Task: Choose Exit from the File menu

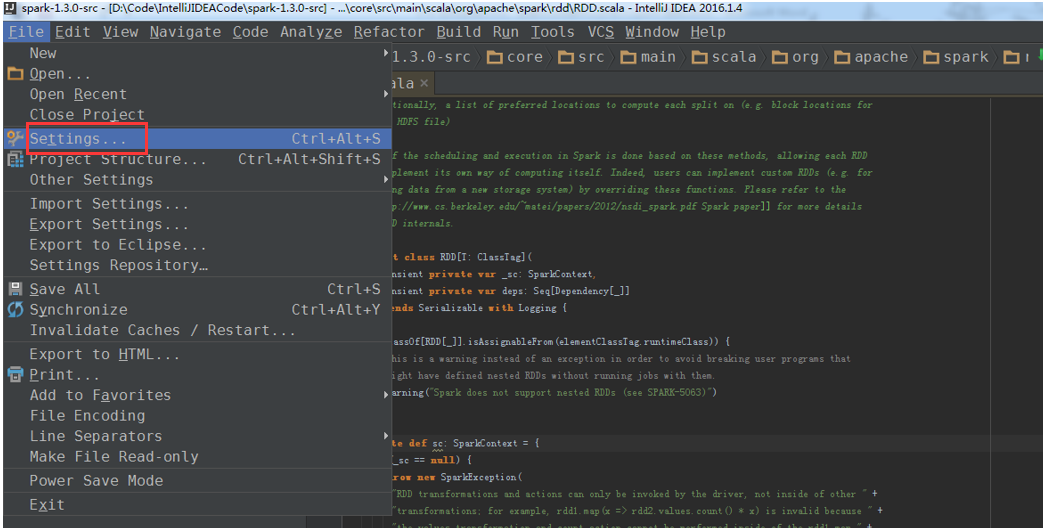Action: (x=198, y=505)
